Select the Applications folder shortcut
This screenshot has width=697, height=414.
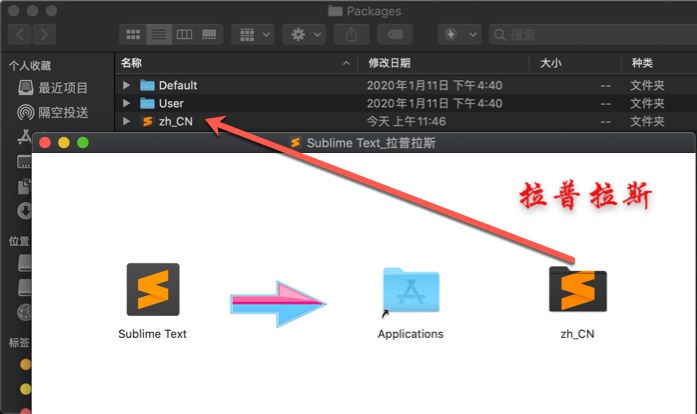click(411, 291)
